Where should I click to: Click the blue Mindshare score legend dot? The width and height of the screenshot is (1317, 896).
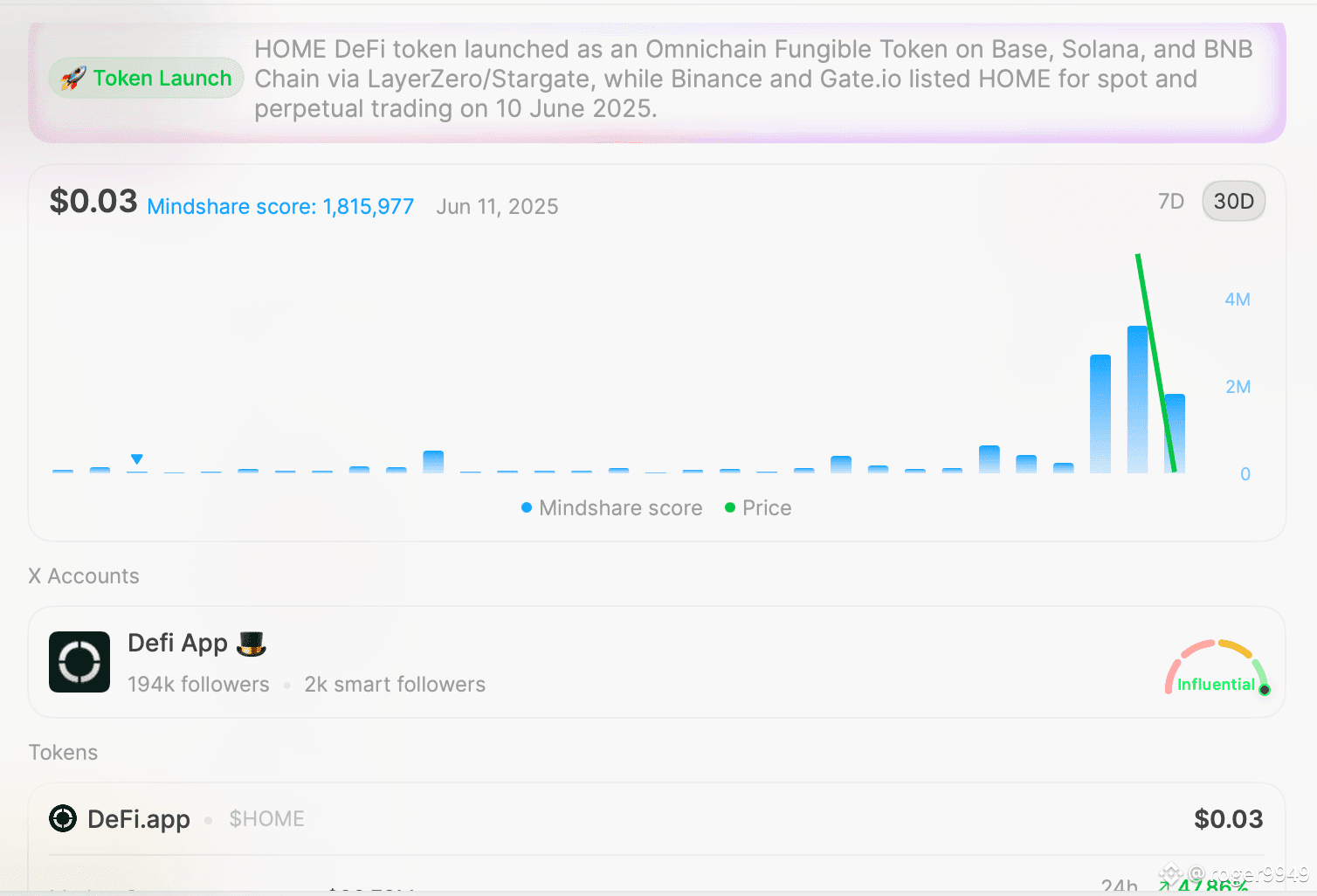pyautogui.click(x=527, y=507)
